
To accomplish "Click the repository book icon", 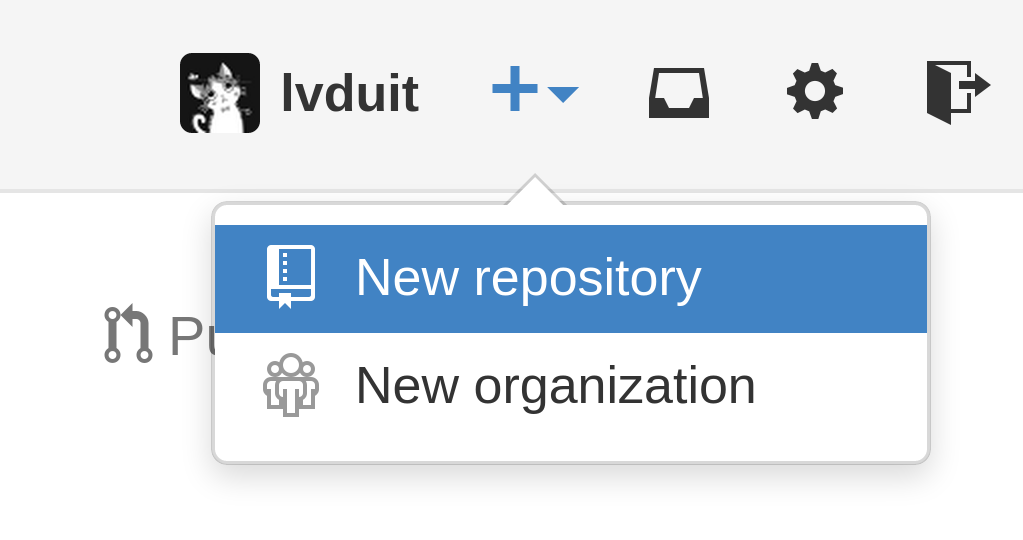I will [291, 277].
